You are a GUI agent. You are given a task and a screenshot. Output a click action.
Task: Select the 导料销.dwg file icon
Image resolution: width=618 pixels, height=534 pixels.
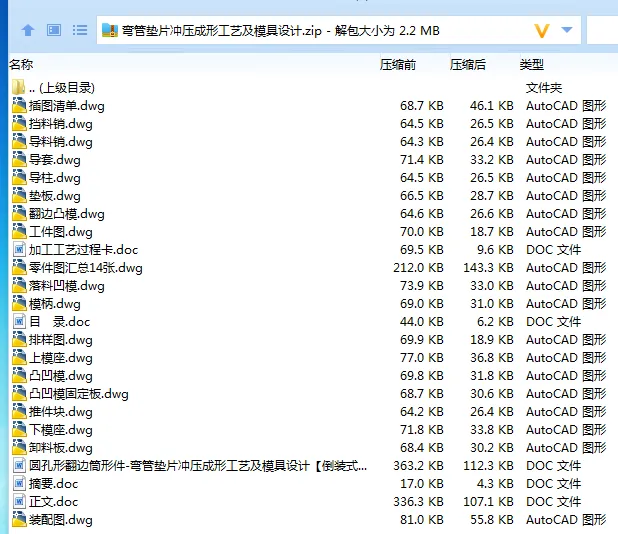[x=19, y=141]
